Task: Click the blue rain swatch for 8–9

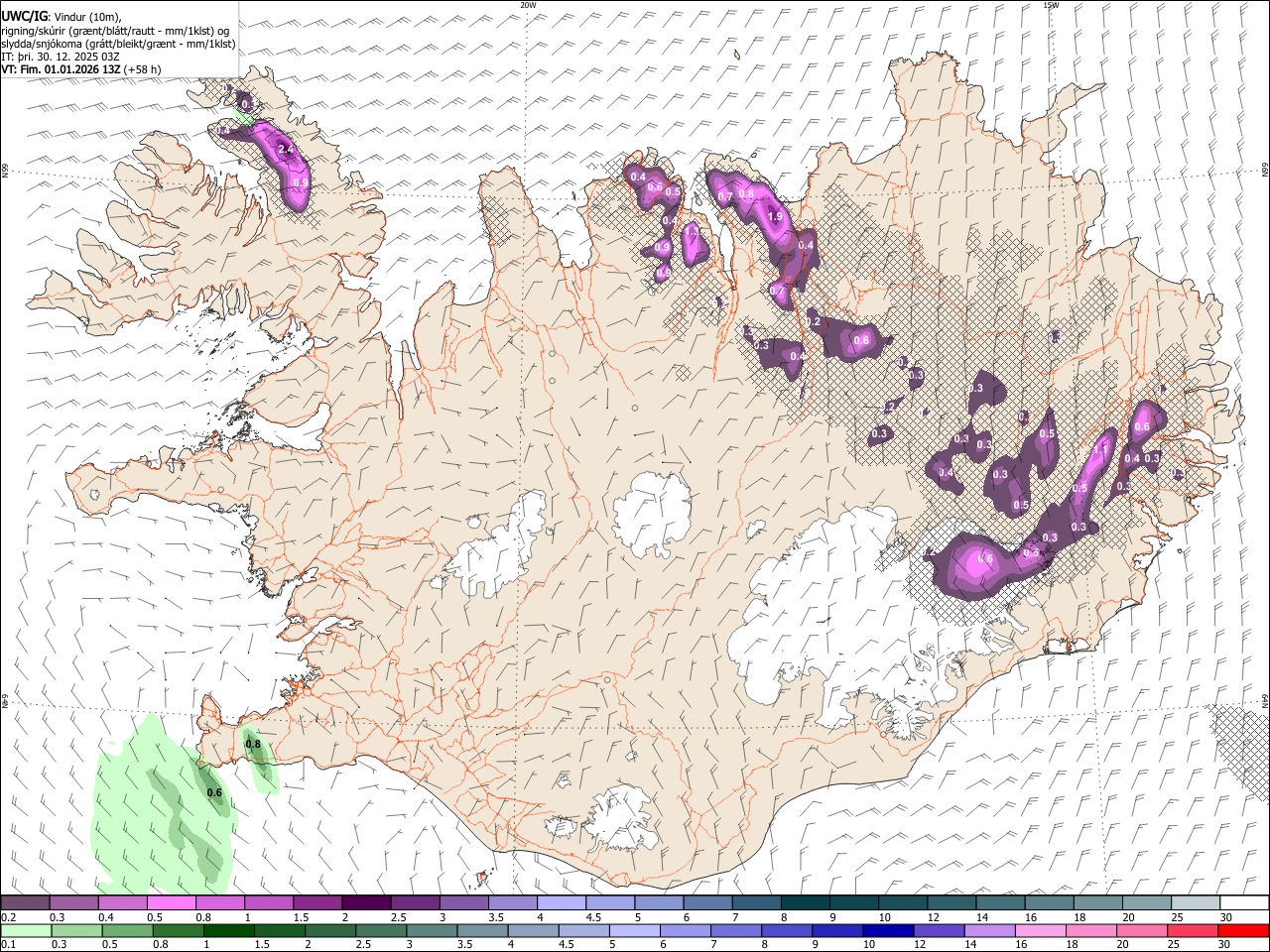Action: (x=786, y=930)
